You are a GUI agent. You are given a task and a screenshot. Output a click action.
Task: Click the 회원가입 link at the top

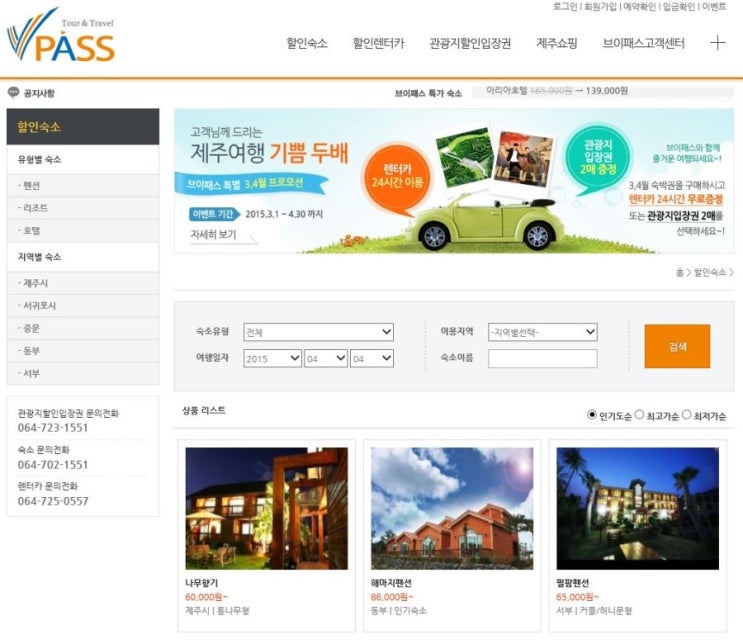600,6
